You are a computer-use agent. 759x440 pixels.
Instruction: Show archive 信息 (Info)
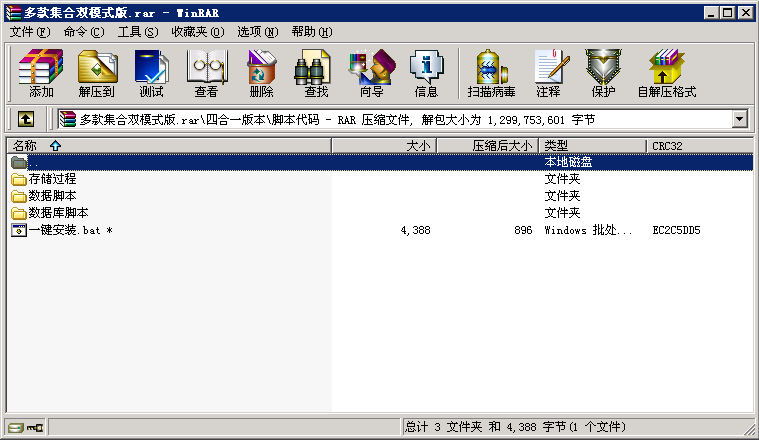point(426,73)
